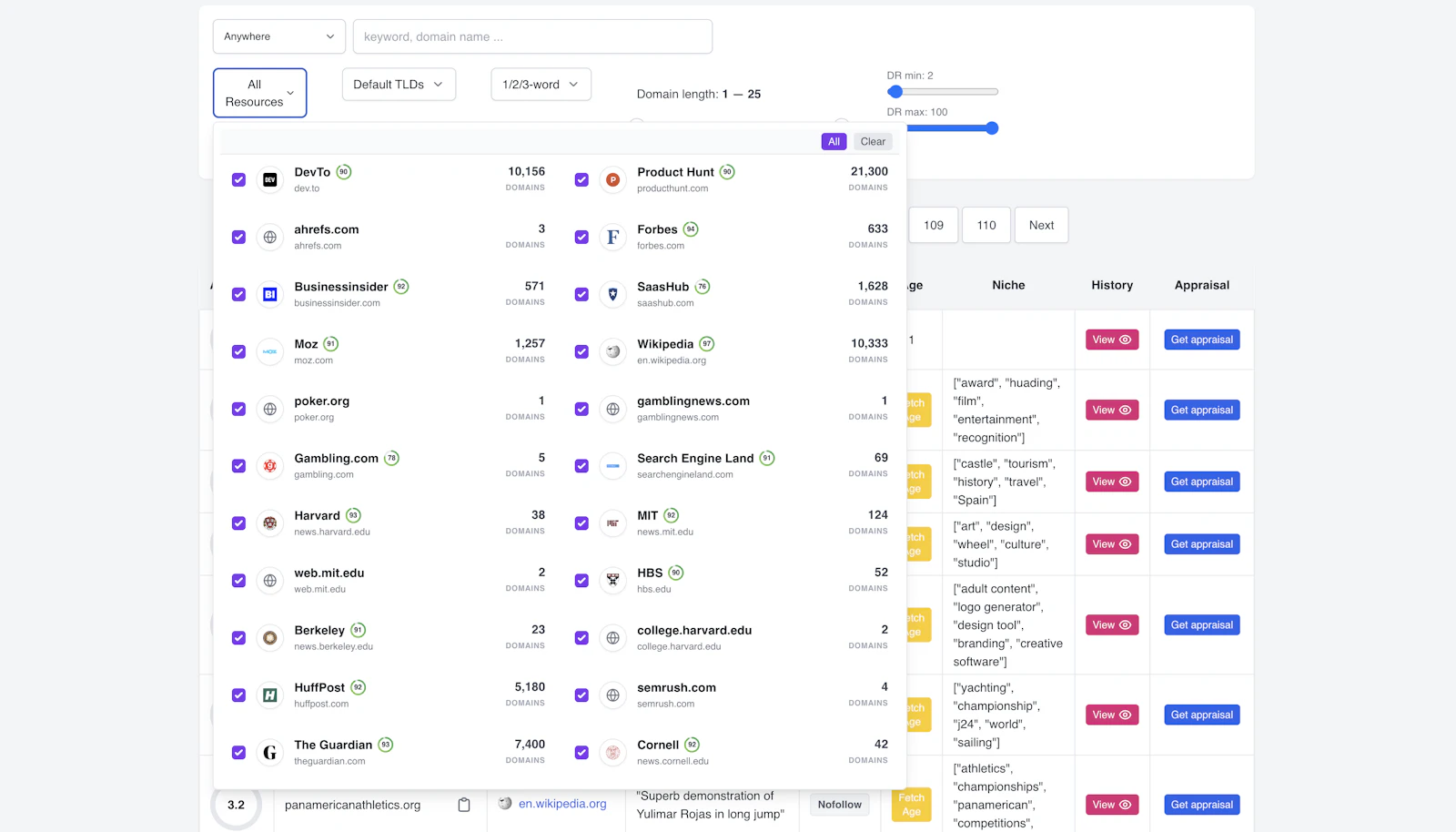
Task: Click the Harvard crest icon
Action: [x=270, y=523]
